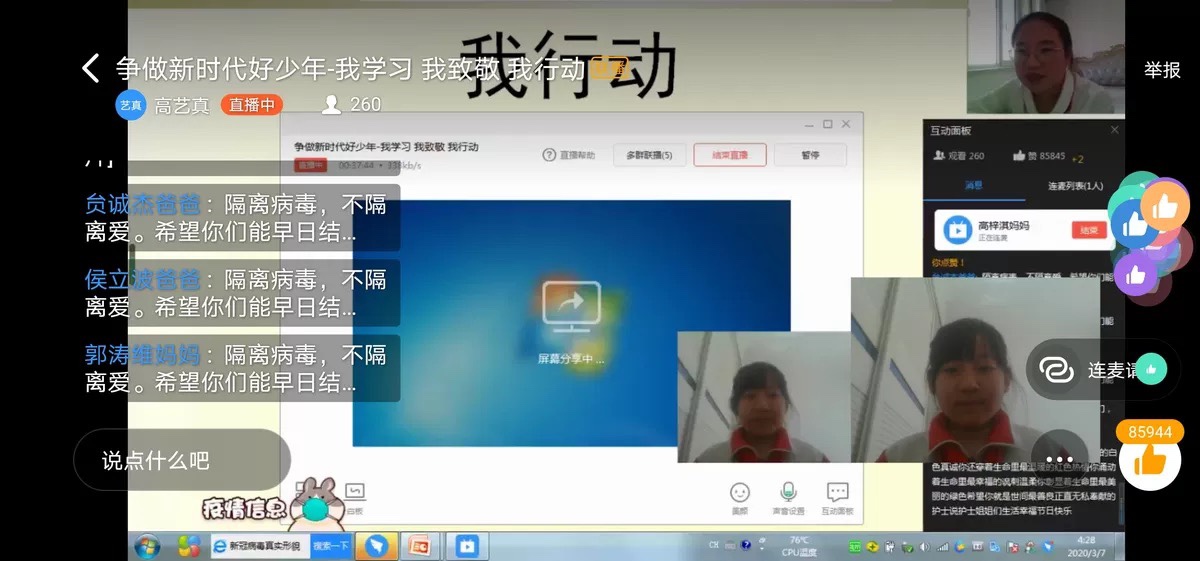This screenshot has height=561, width=1200.
Task: Open 郭涛维妈妈's chat comment
Action: pos(236,368)
